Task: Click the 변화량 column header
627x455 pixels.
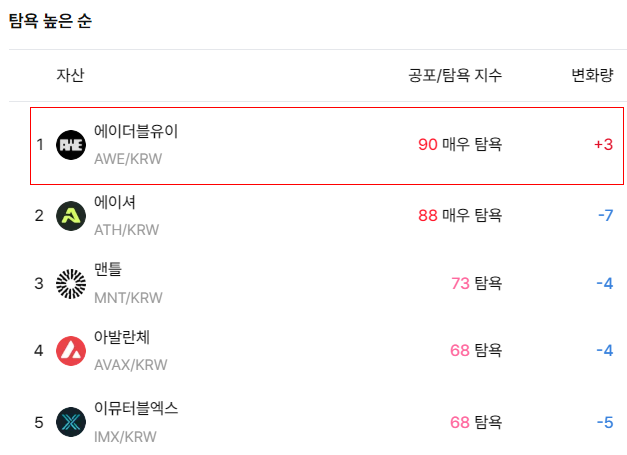Action: (592, 75)
